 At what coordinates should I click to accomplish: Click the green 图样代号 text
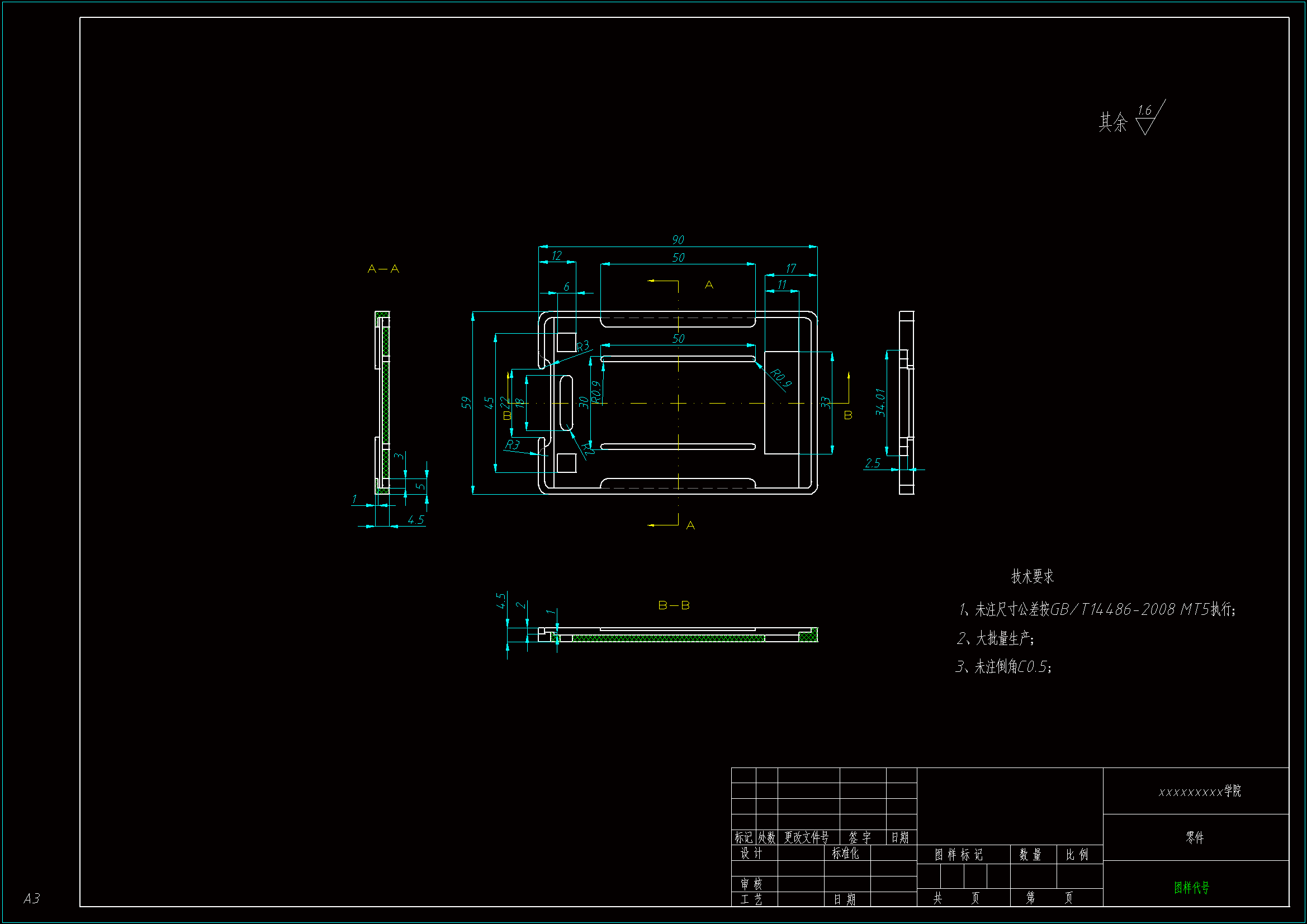1191,888
